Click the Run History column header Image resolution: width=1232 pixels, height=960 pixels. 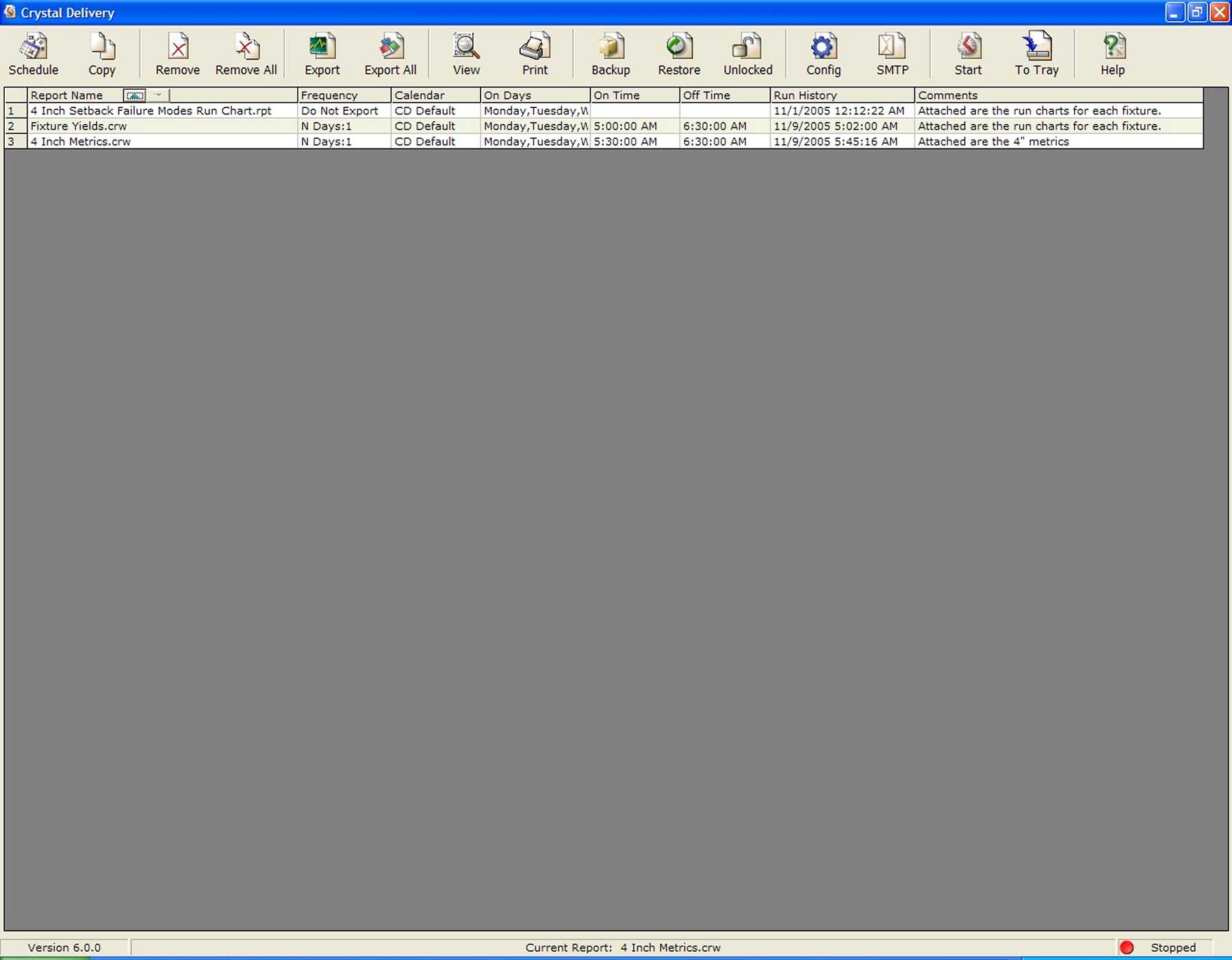tap(843, 95)
